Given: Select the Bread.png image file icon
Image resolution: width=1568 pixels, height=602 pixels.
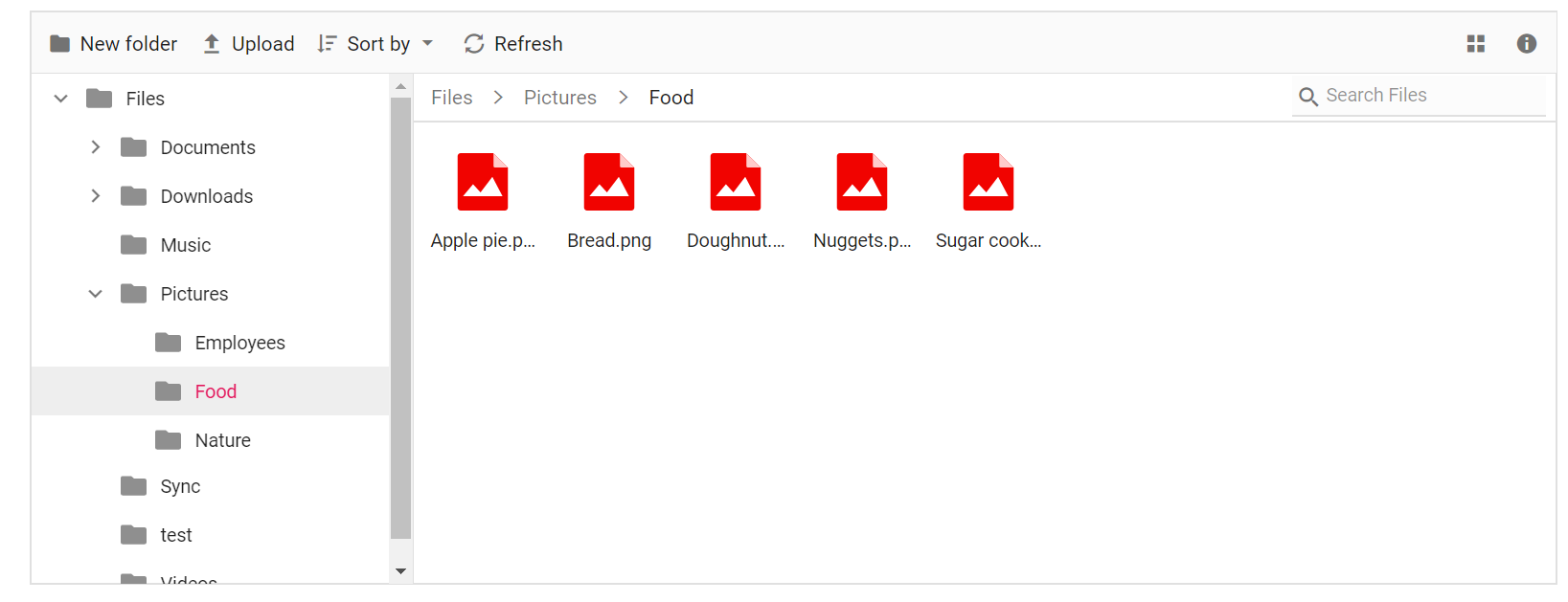Looking at the screenshot, I should tap(609, 182).
